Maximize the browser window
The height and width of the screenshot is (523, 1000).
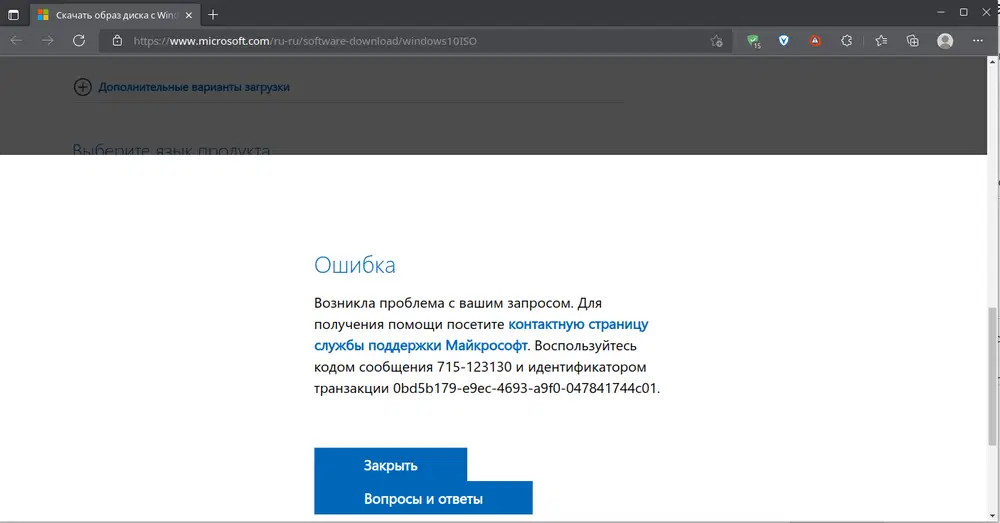[964, 12]
